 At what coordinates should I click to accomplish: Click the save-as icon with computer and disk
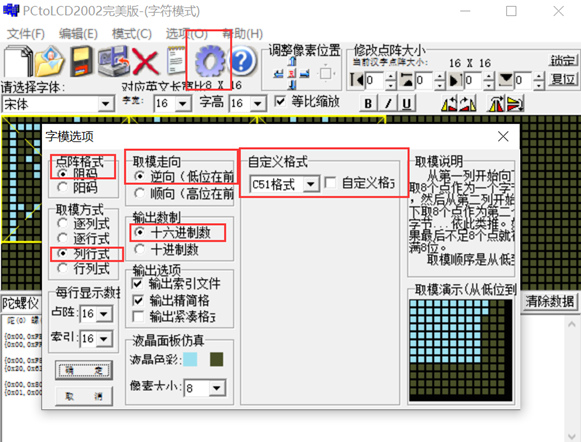(114, 61)
